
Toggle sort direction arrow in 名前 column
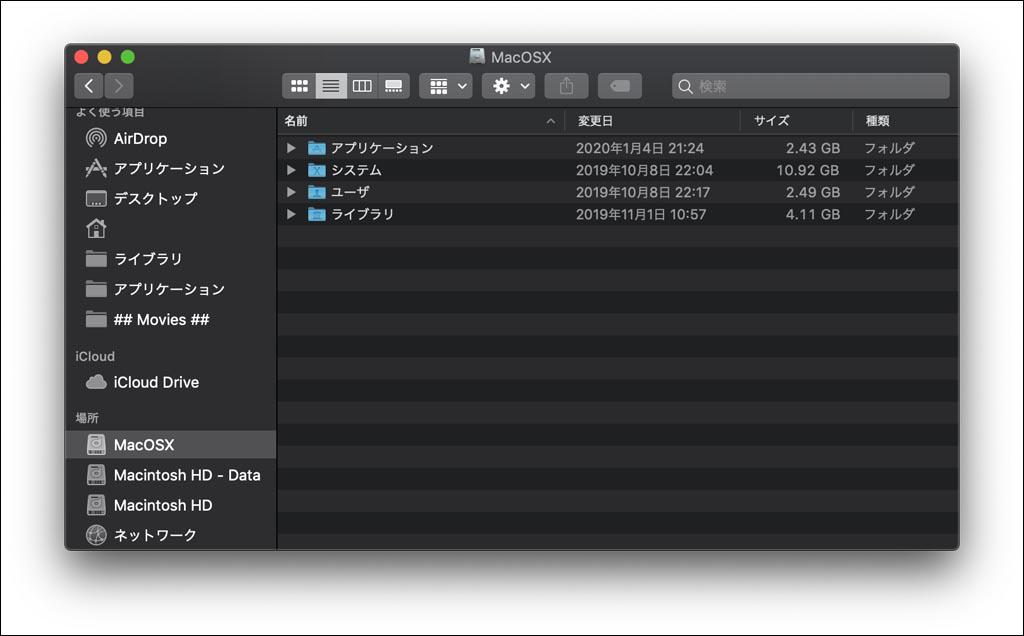[x=551, y=121]
